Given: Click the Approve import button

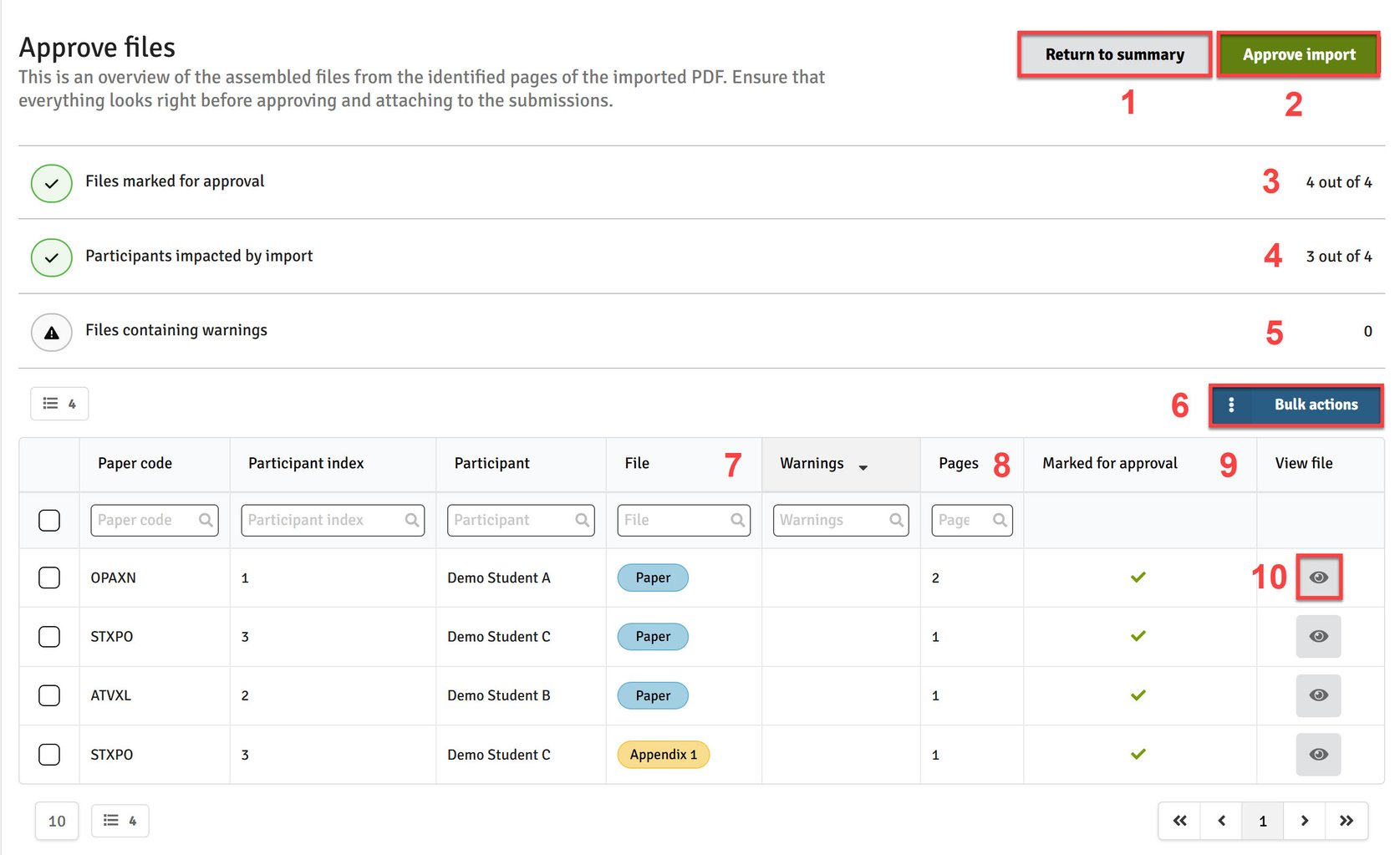Looking at the screenshot, I should pos(1299,55).
